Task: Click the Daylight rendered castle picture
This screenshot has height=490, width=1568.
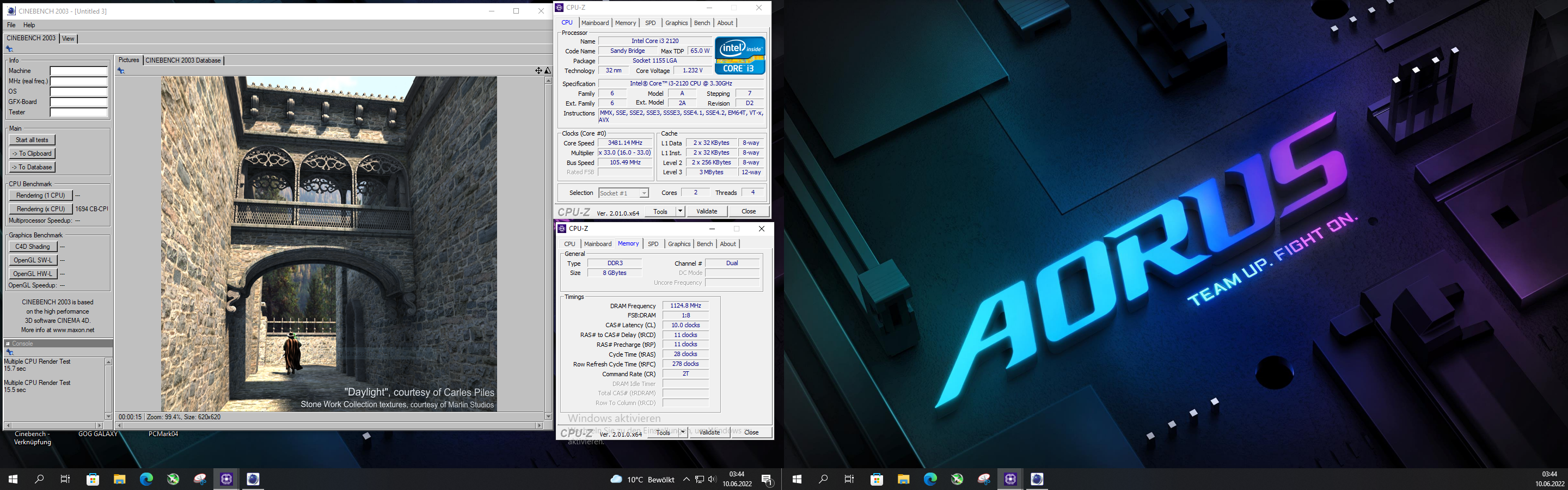Action: click(x=329, y=243)
